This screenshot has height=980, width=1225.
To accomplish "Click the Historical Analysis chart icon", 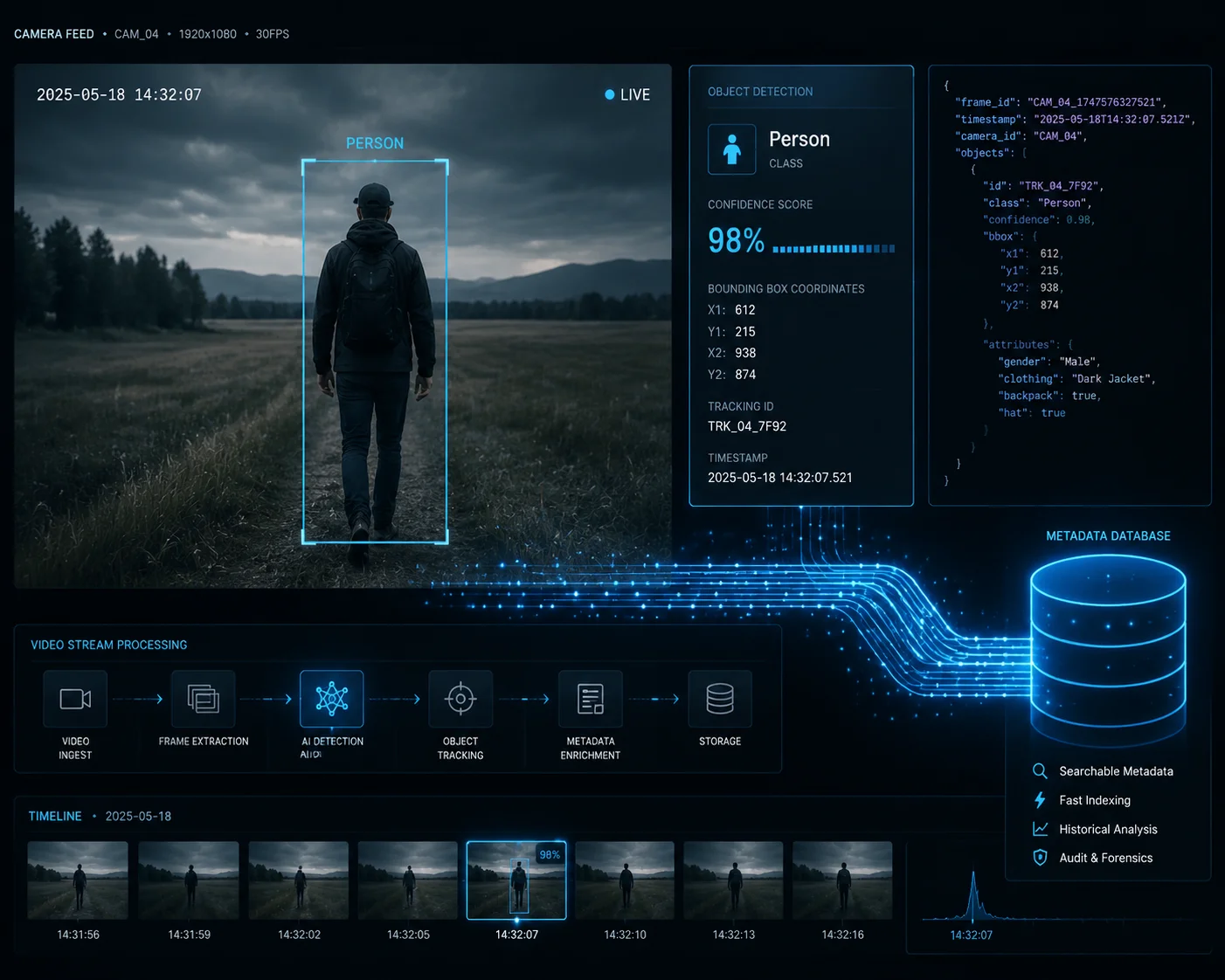I will 1040,829.
